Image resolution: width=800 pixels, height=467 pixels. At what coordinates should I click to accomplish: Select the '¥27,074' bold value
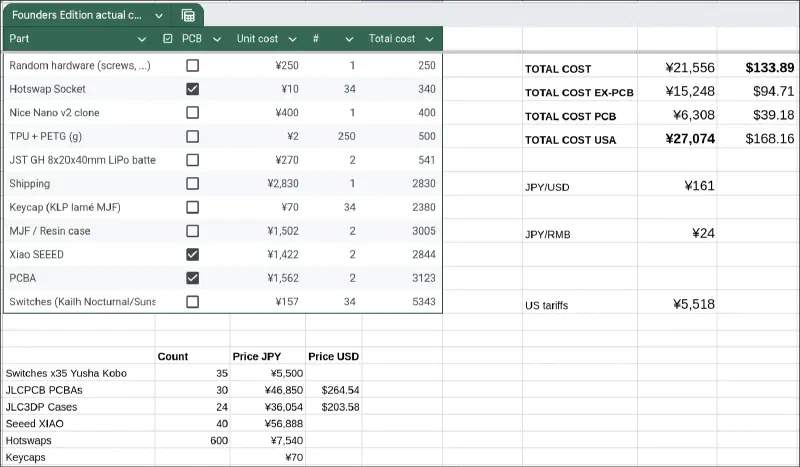pyautogui.click(x=690, y=139)
